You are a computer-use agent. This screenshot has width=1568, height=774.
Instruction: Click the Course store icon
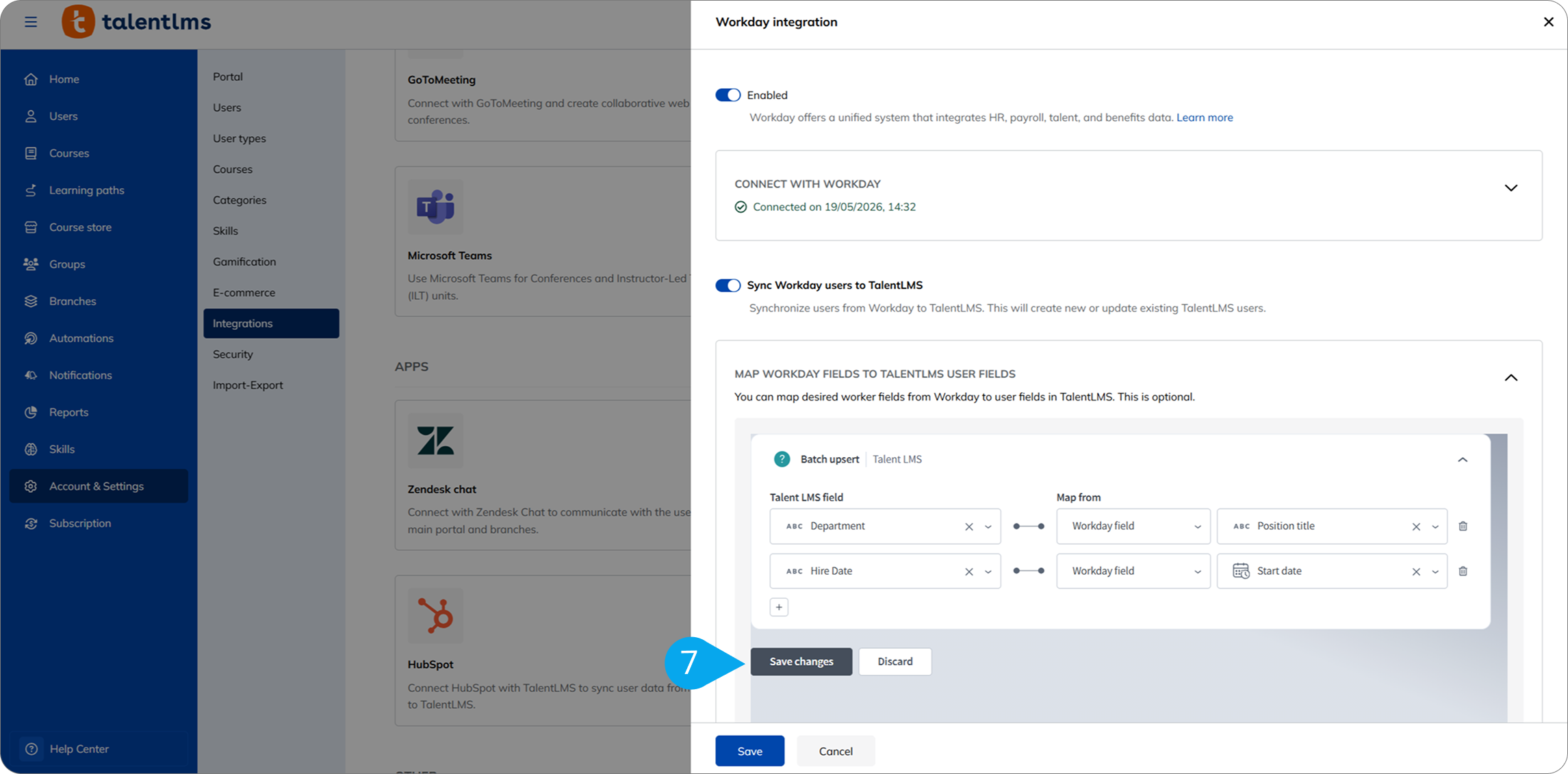point(31,227)
